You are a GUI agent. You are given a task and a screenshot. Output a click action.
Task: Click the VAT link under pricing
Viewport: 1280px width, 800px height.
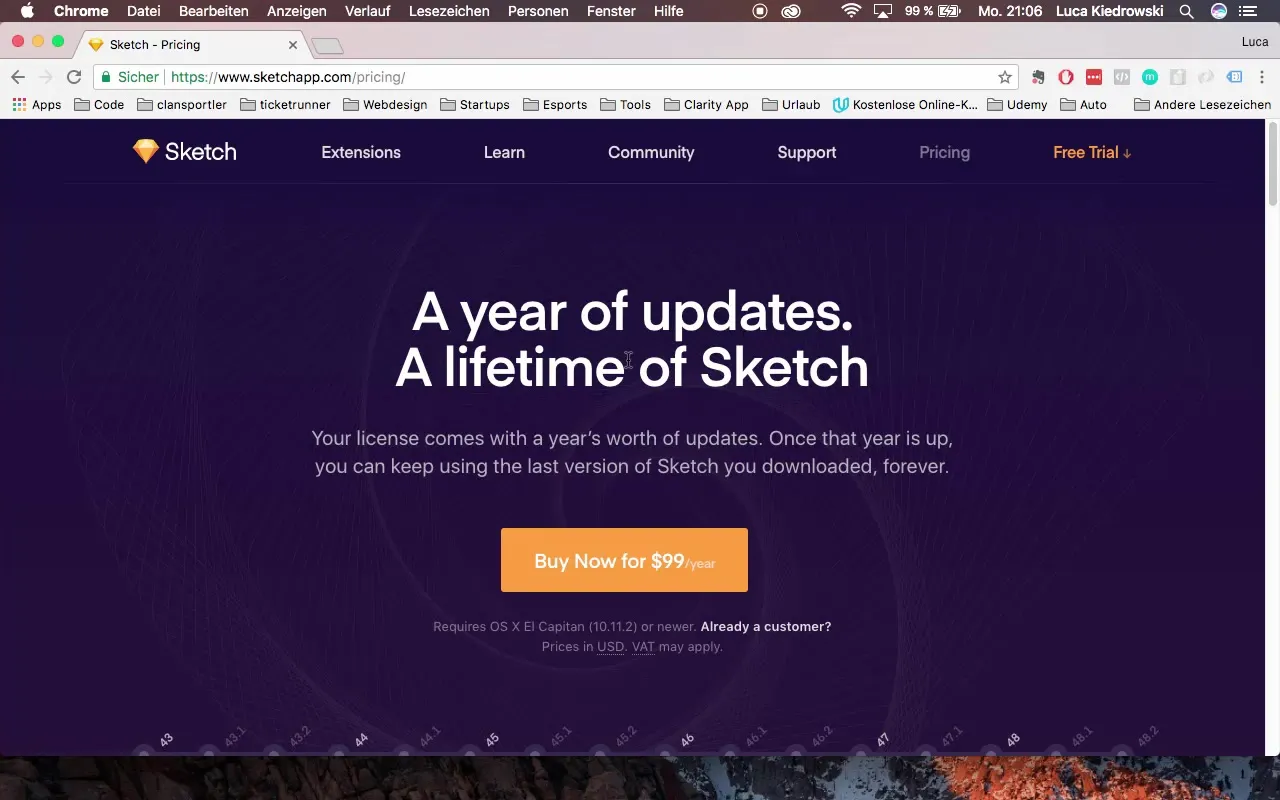(x=643, y=647)
